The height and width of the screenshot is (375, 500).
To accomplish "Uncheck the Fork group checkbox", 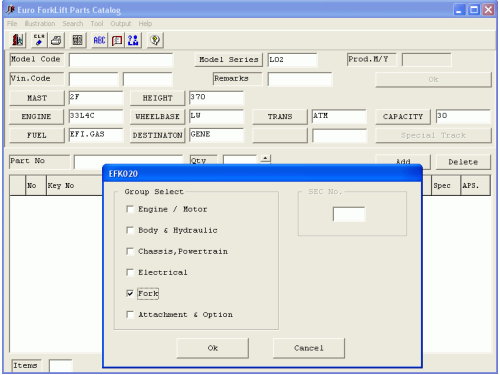I will tap(130, 293).
